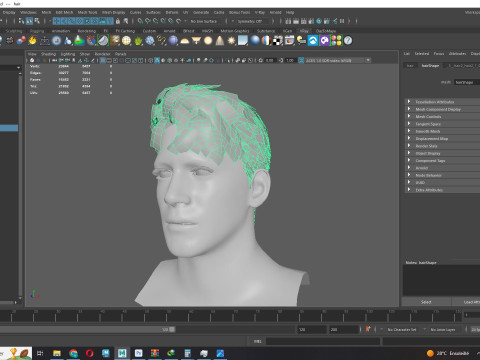Click the Focus menu in Attribute Editor
Image resolution: width=480 pixels, height=360 pixels.
(439, 53)
